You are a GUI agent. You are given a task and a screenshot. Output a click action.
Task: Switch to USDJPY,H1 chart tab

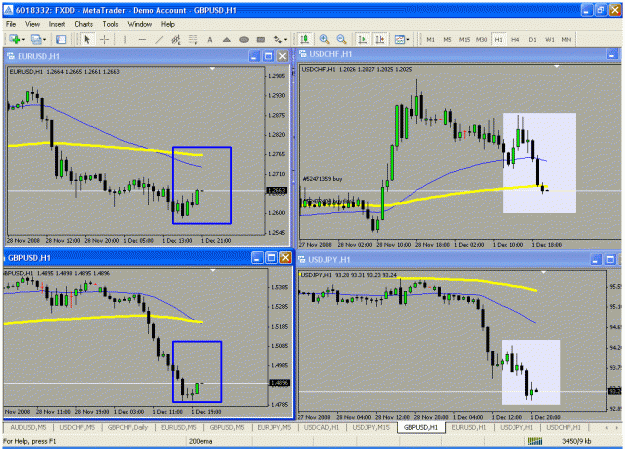517,427
